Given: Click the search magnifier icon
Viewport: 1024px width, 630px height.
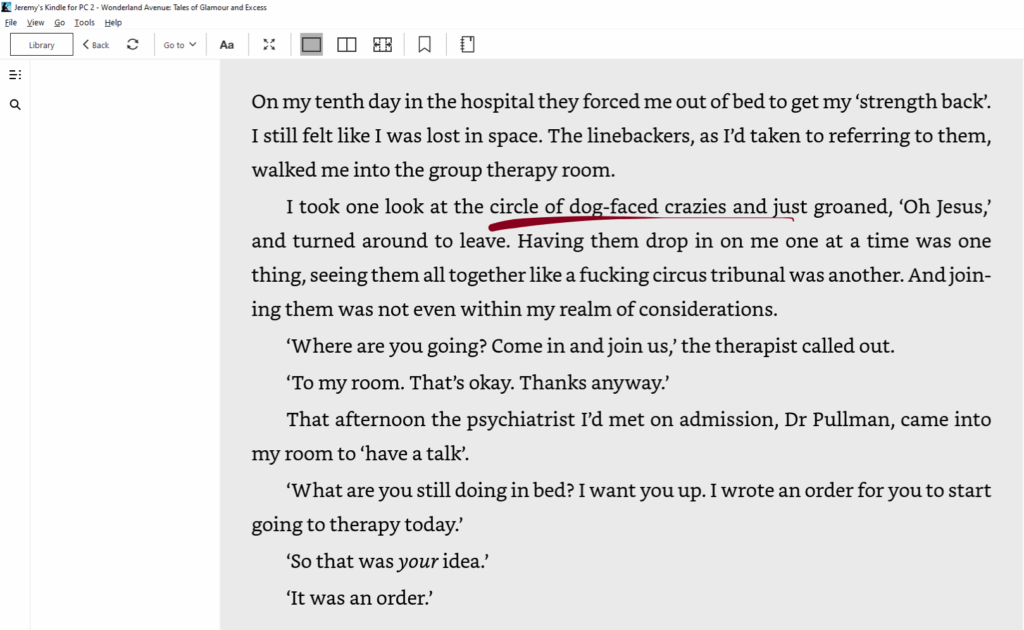Looking at the screenshot, I should point(15,104).
